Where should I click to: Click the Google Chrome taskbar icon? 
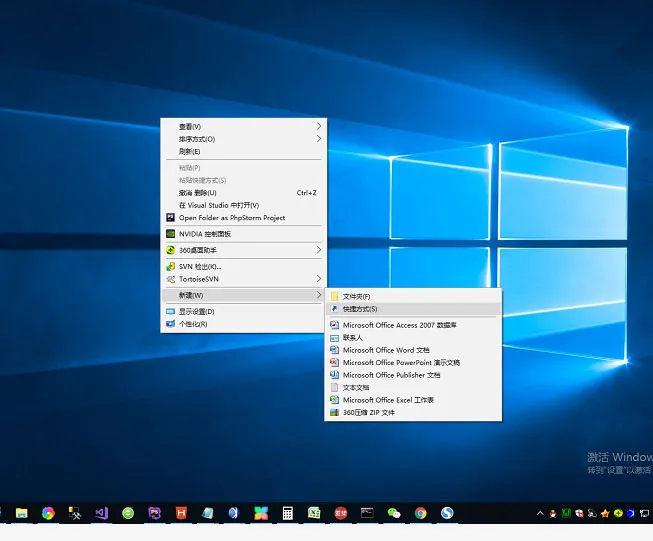(x=421, y=513)
